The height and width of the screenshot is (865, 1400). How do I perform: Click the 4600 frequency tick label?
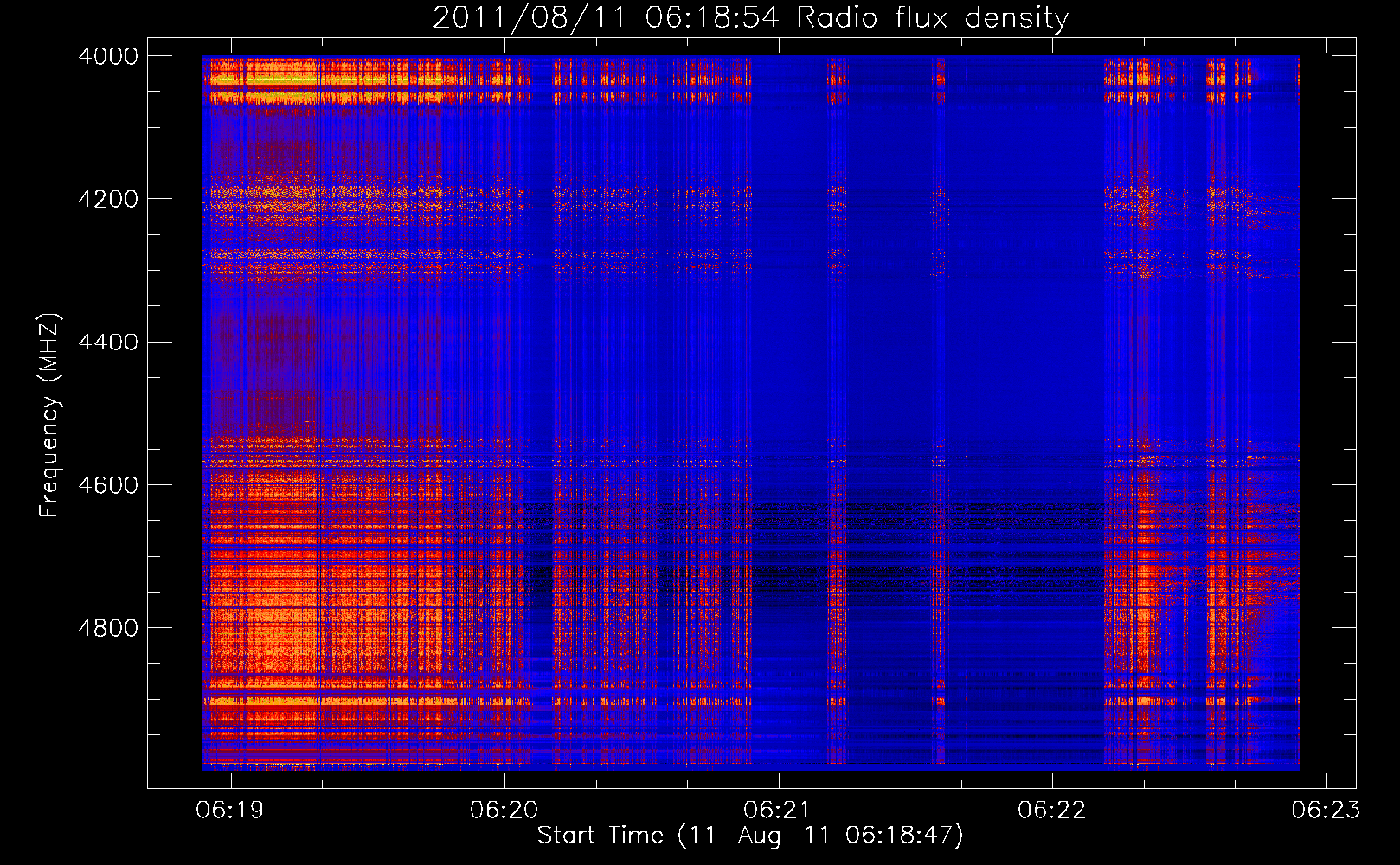108,484
